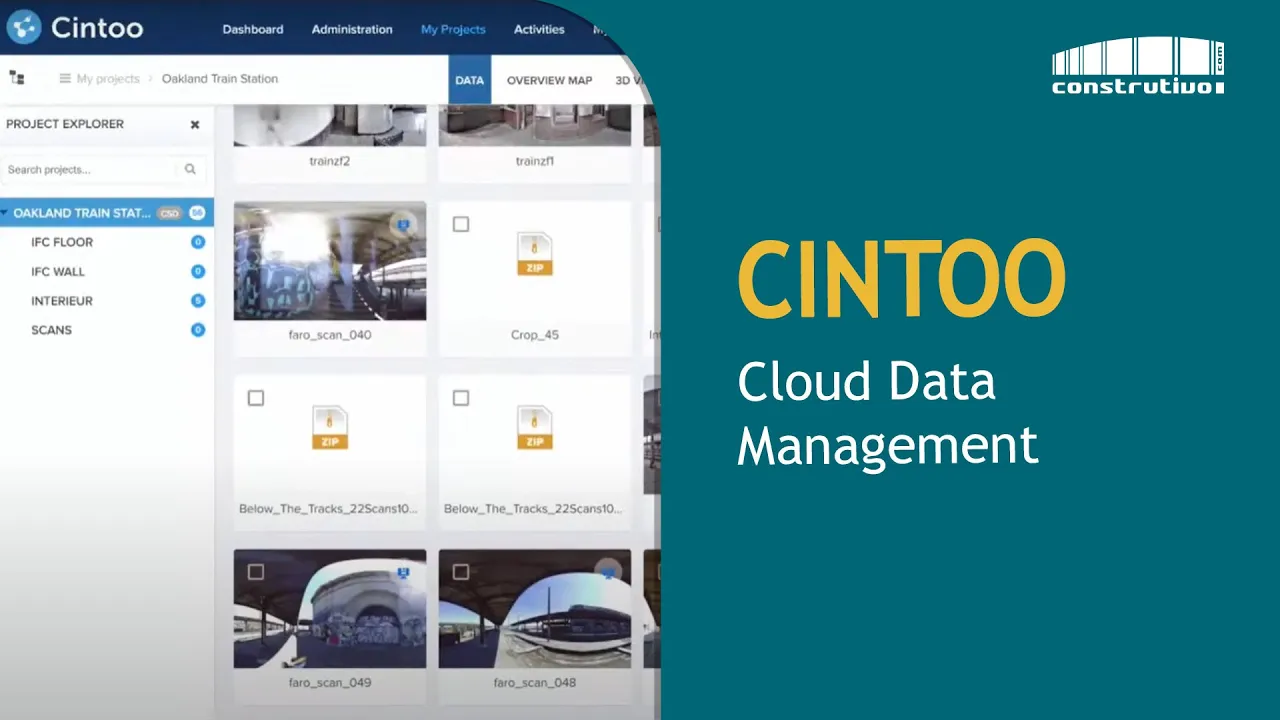
Task: Collapse the Oakland Train Station tree node
Action: [x=5, y=213]
